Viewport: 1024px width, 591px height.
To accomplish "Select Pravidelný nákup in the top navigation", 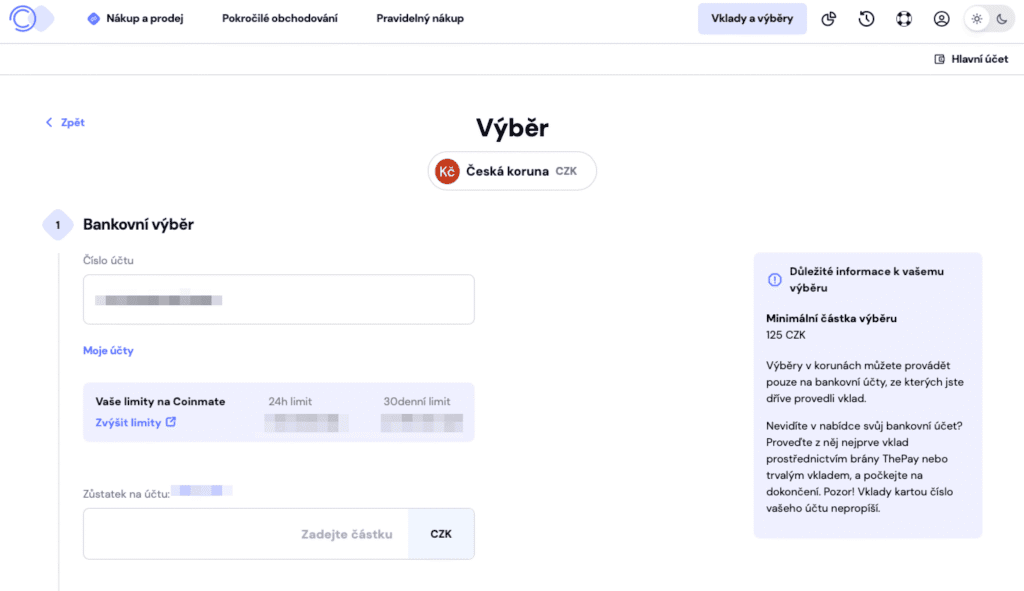I will coord(420,19).
